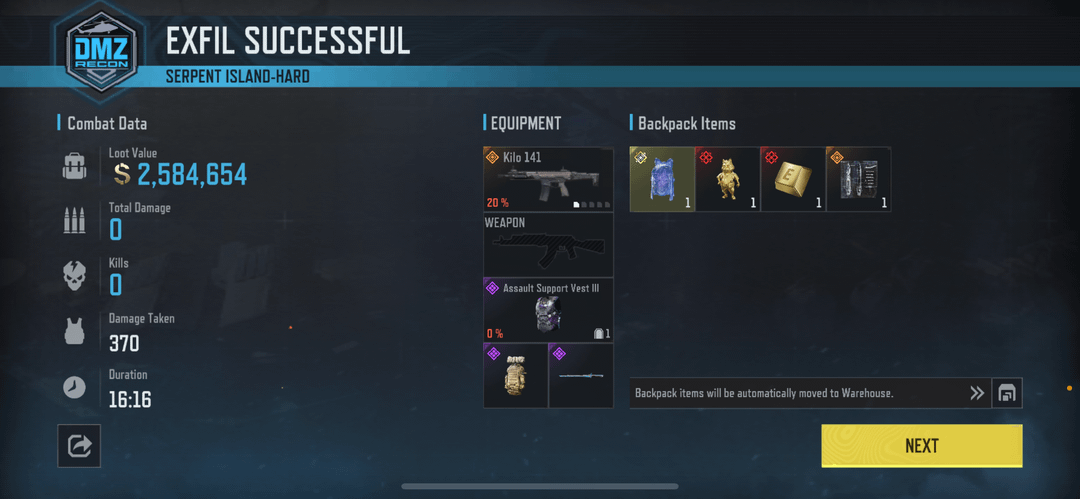1080x499 pixels.
Task: Click the tan tactical backpack equipment slot
Action: [x=515, y=376]
